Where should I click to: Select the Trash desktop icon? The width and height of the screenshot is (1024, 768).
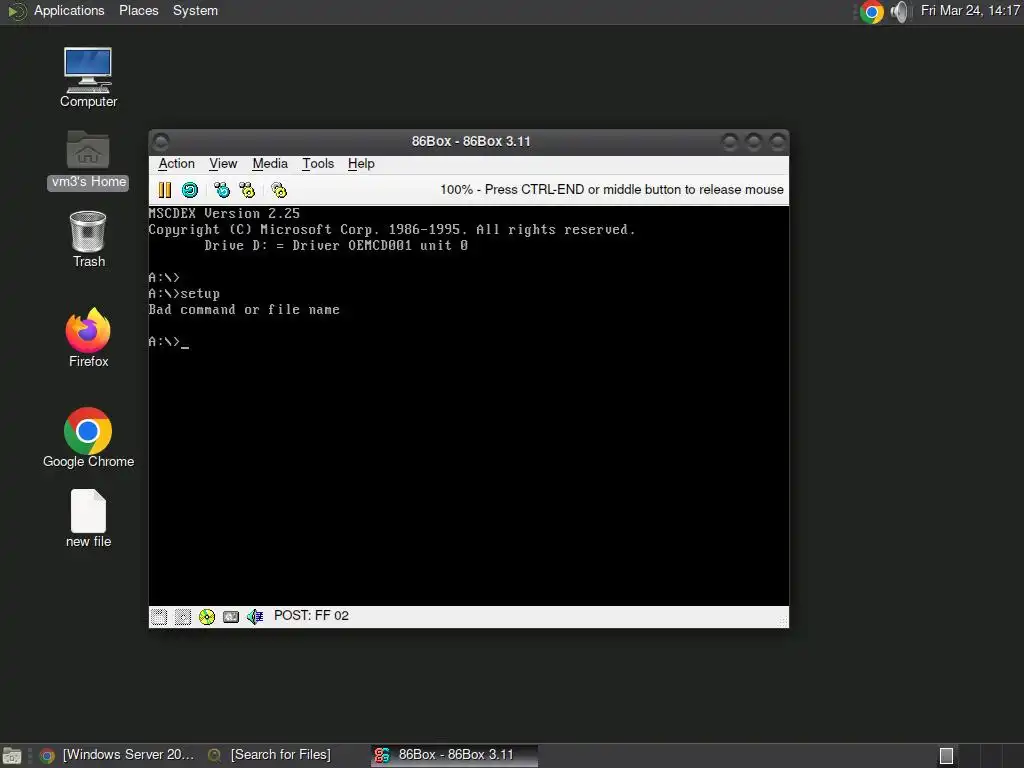click(x=88, y=239)
